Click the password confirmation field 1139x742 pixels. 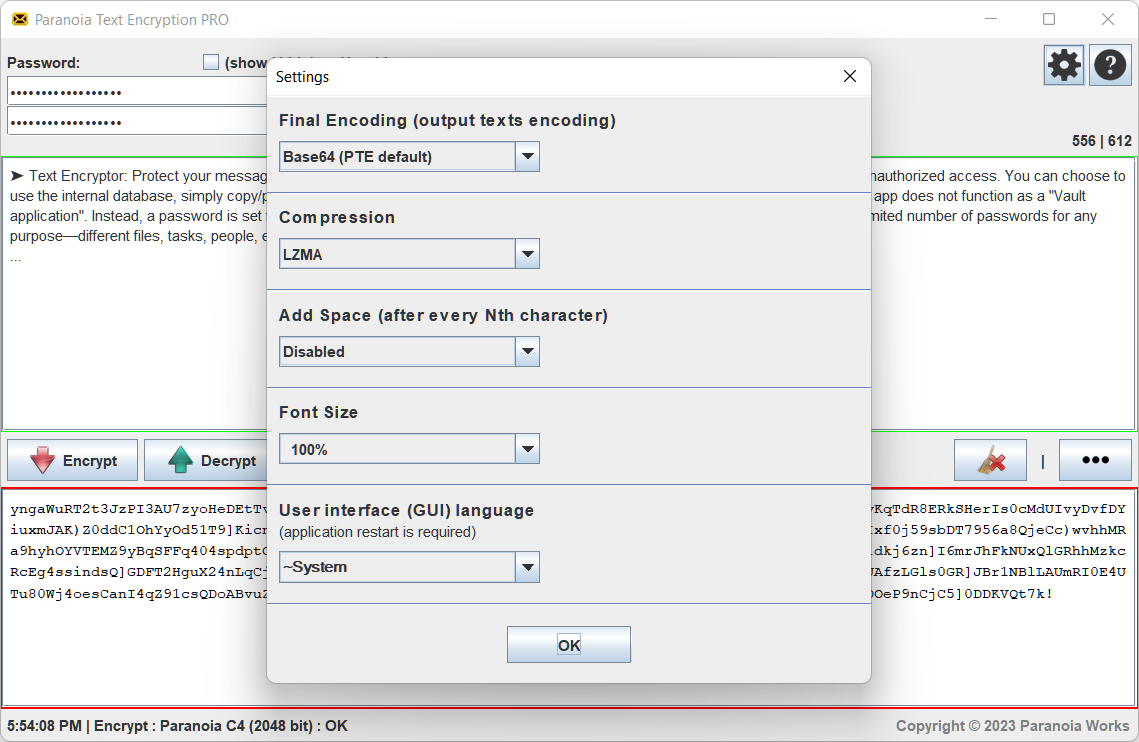[x=120, y=120]
